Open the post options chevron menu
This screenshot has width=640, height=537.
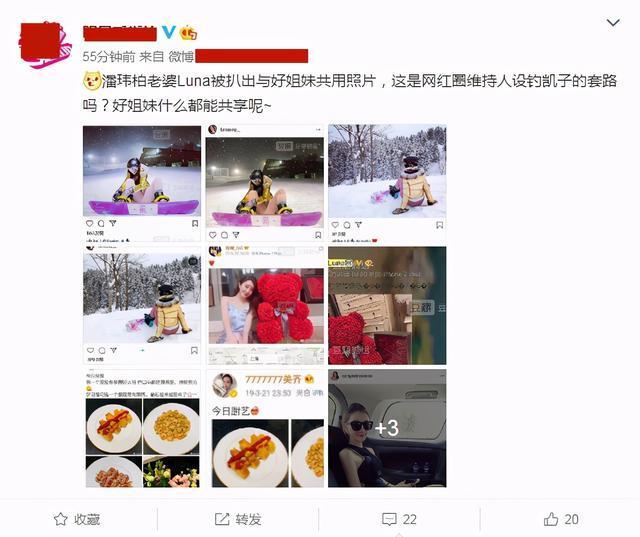[613, 22]
